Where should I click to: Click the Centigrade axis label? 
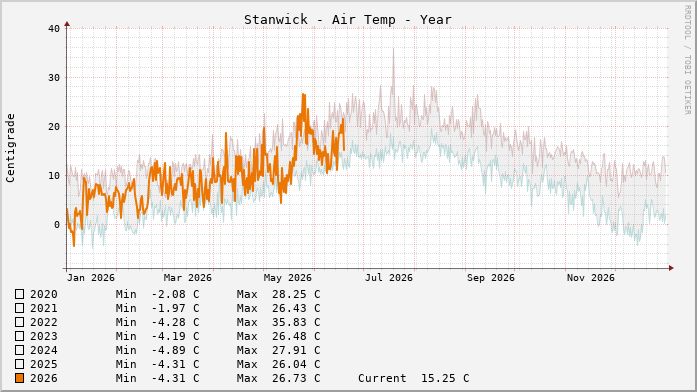point(10,148)
